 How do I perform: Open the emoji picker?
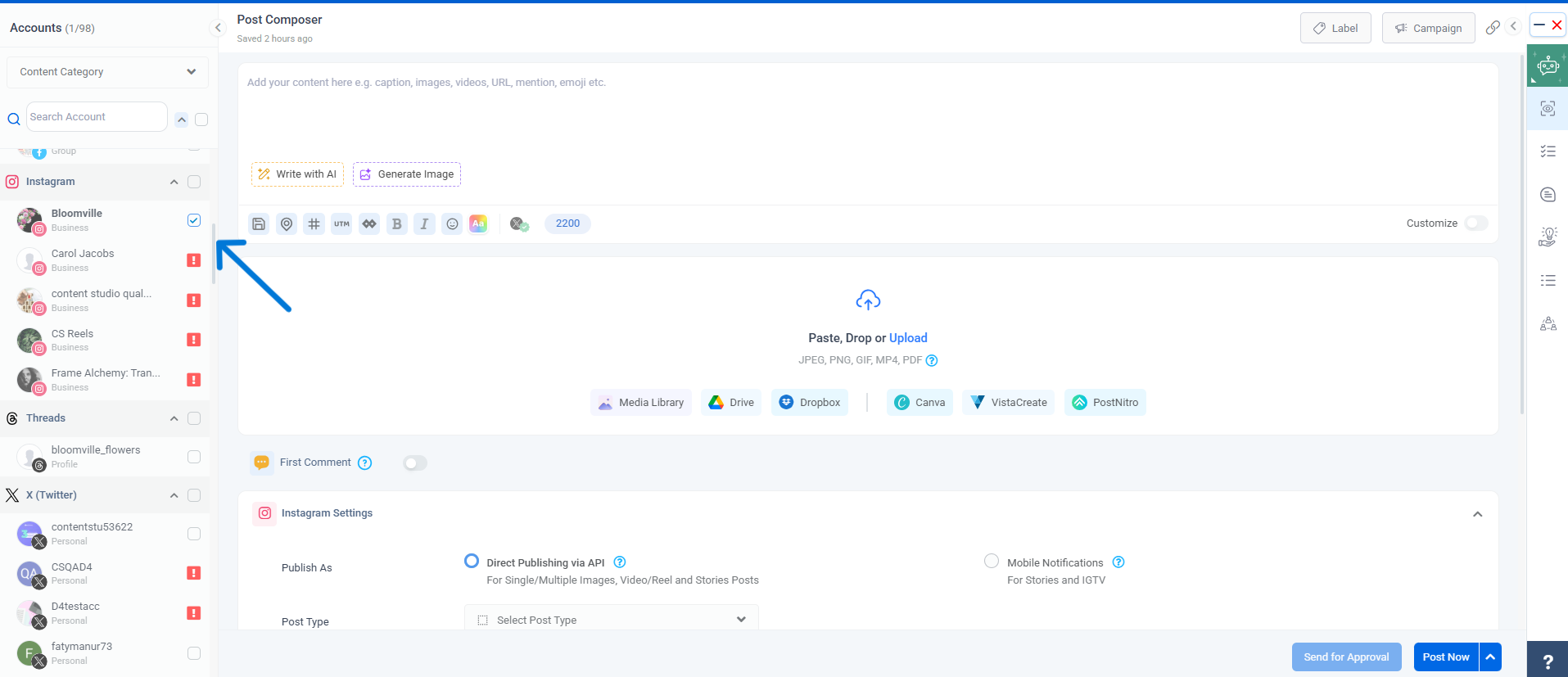pos(452,223)
